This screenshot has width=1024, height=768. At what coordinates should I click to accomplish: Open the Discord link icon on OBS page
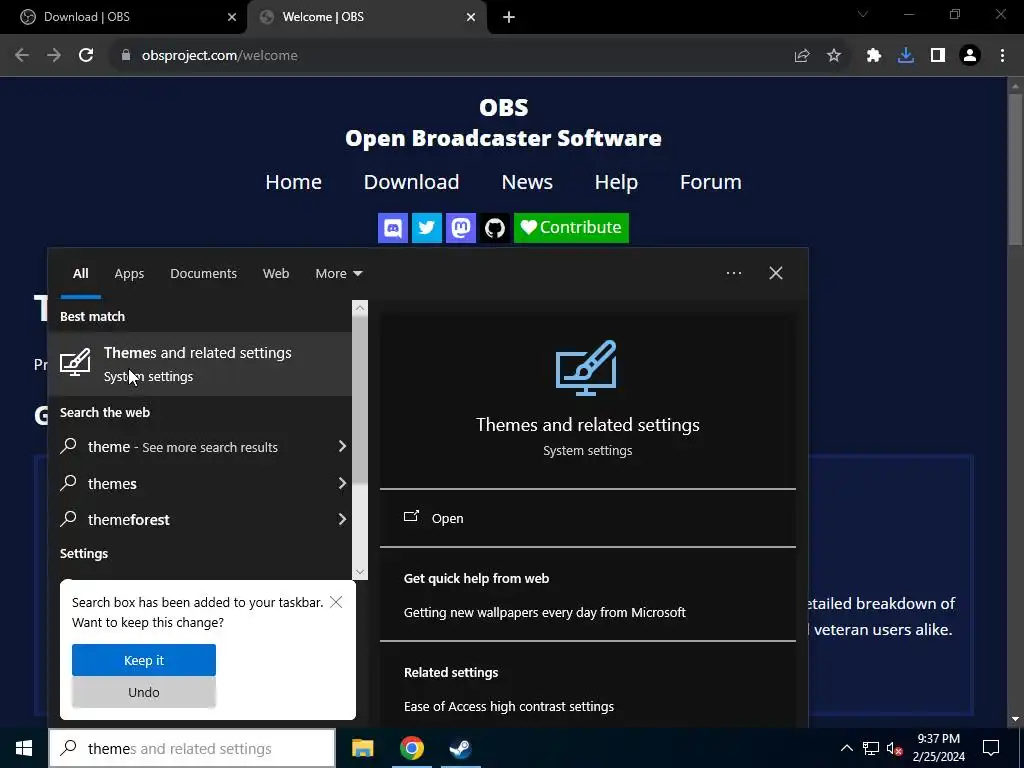(x=393, y=228)
